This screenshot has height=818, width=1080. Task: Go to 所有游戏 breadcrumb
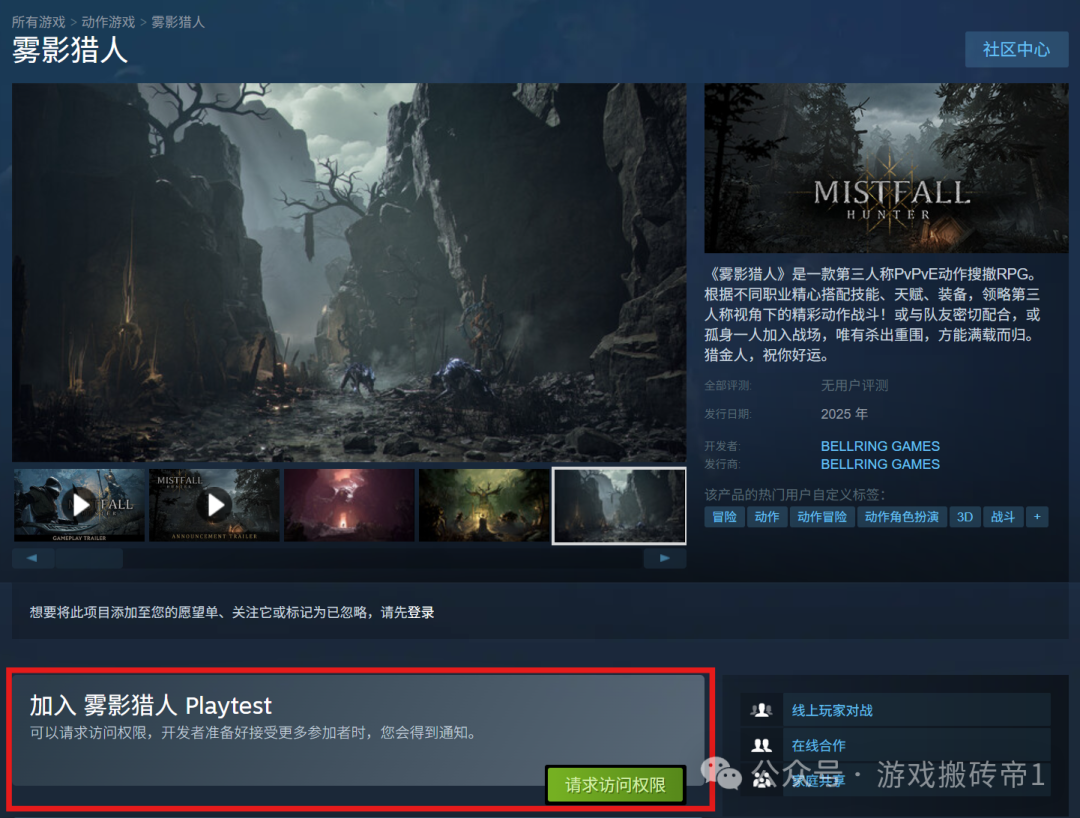tap(38, 22)
